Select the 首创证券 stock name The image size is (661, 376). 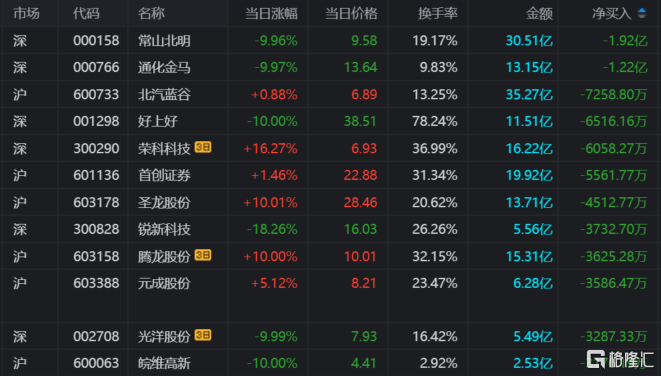pyautogui.click(x=164, y=175)
